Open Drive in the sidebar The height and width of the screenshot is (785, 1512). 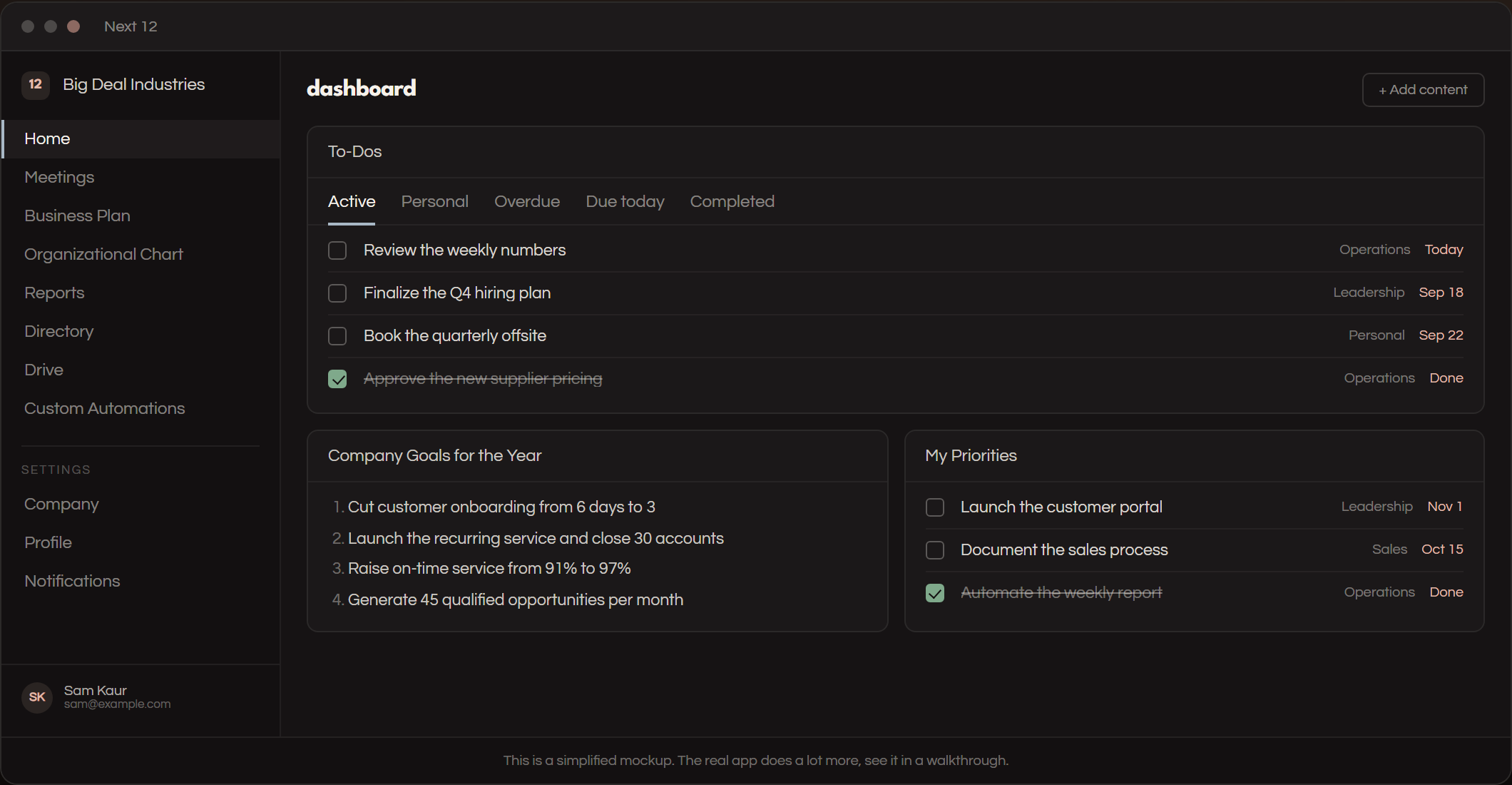[141, 370]
